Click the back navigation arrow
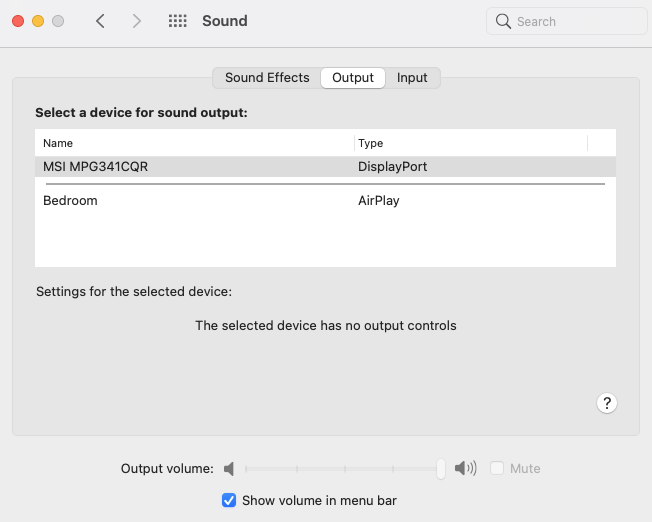652x522 pixels. (100, 21)
